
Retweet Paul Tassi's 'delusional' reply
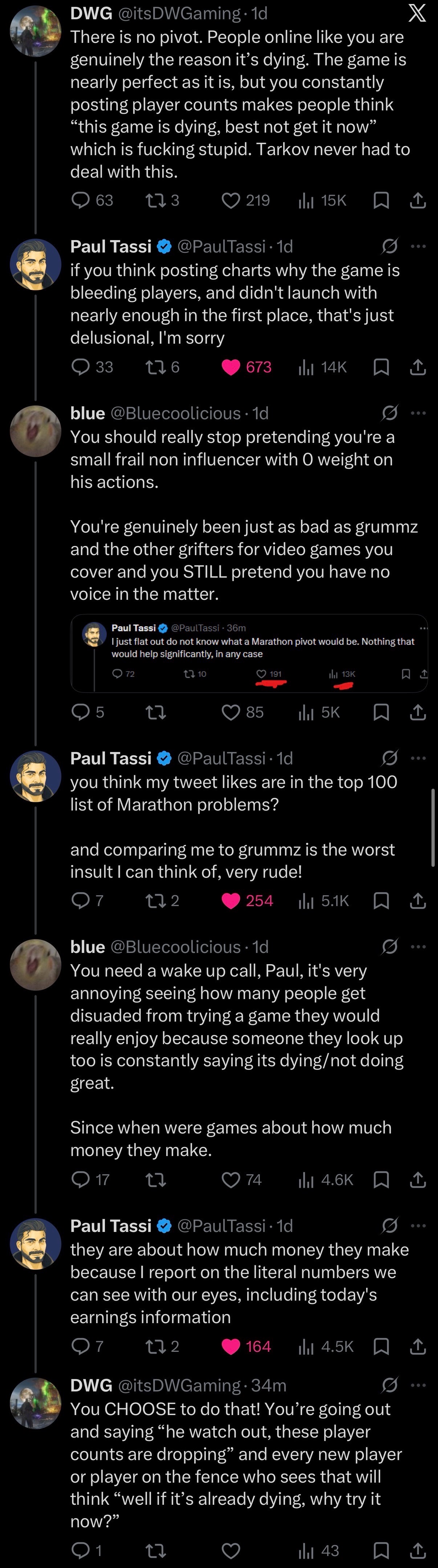coord(162,367)
